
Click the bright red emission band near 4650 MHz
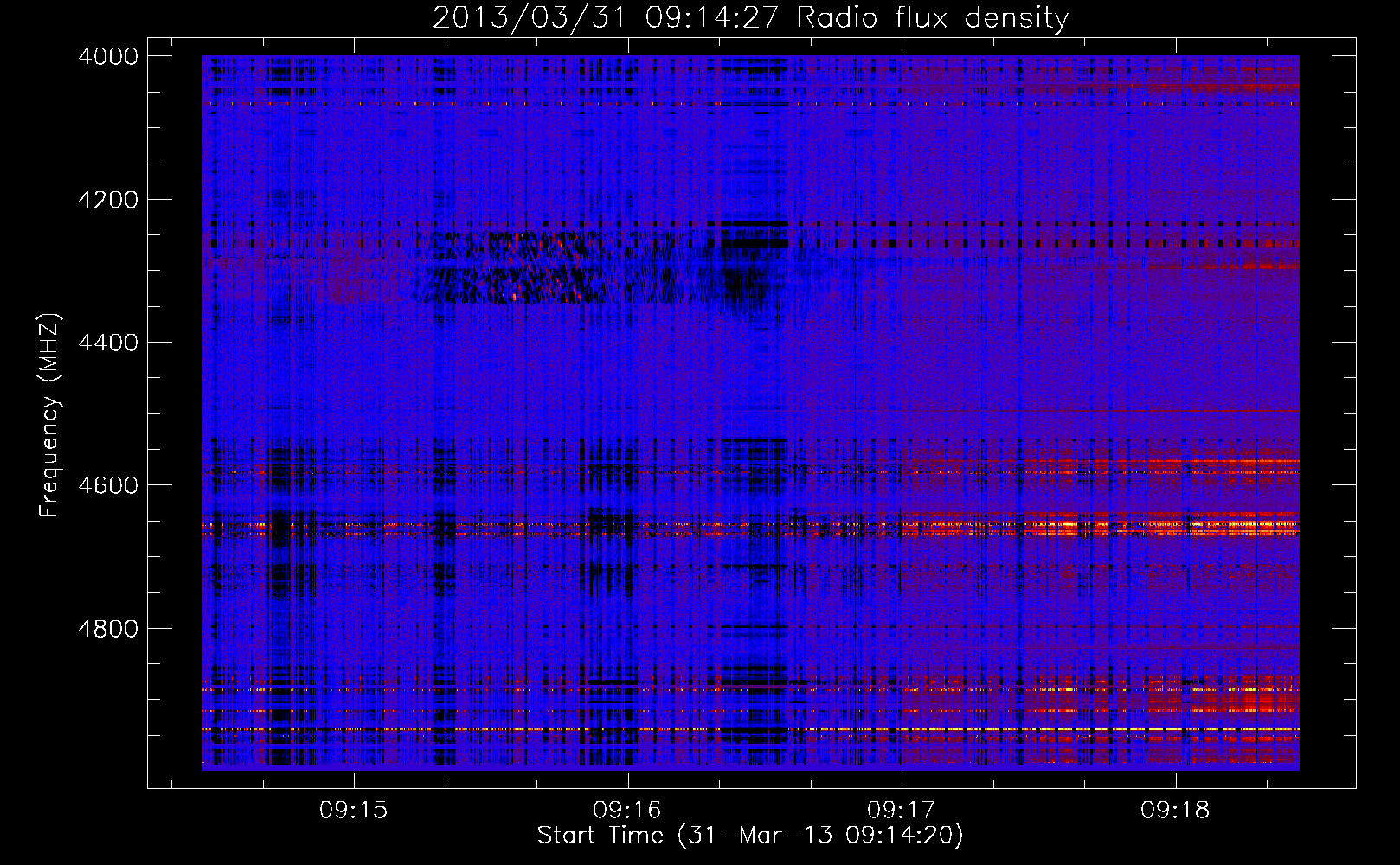click(1099, 525)
